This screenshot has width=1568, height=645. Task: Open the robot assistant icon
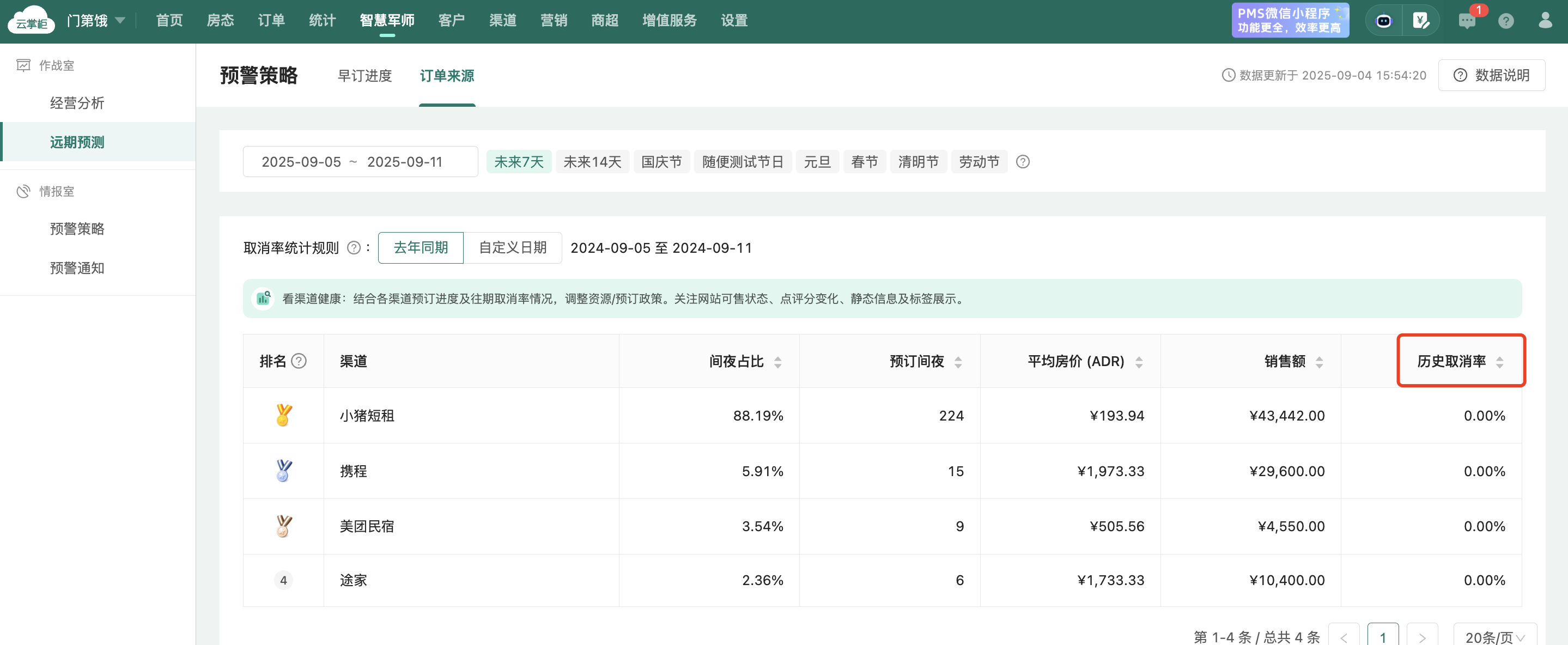(1383, 21)
